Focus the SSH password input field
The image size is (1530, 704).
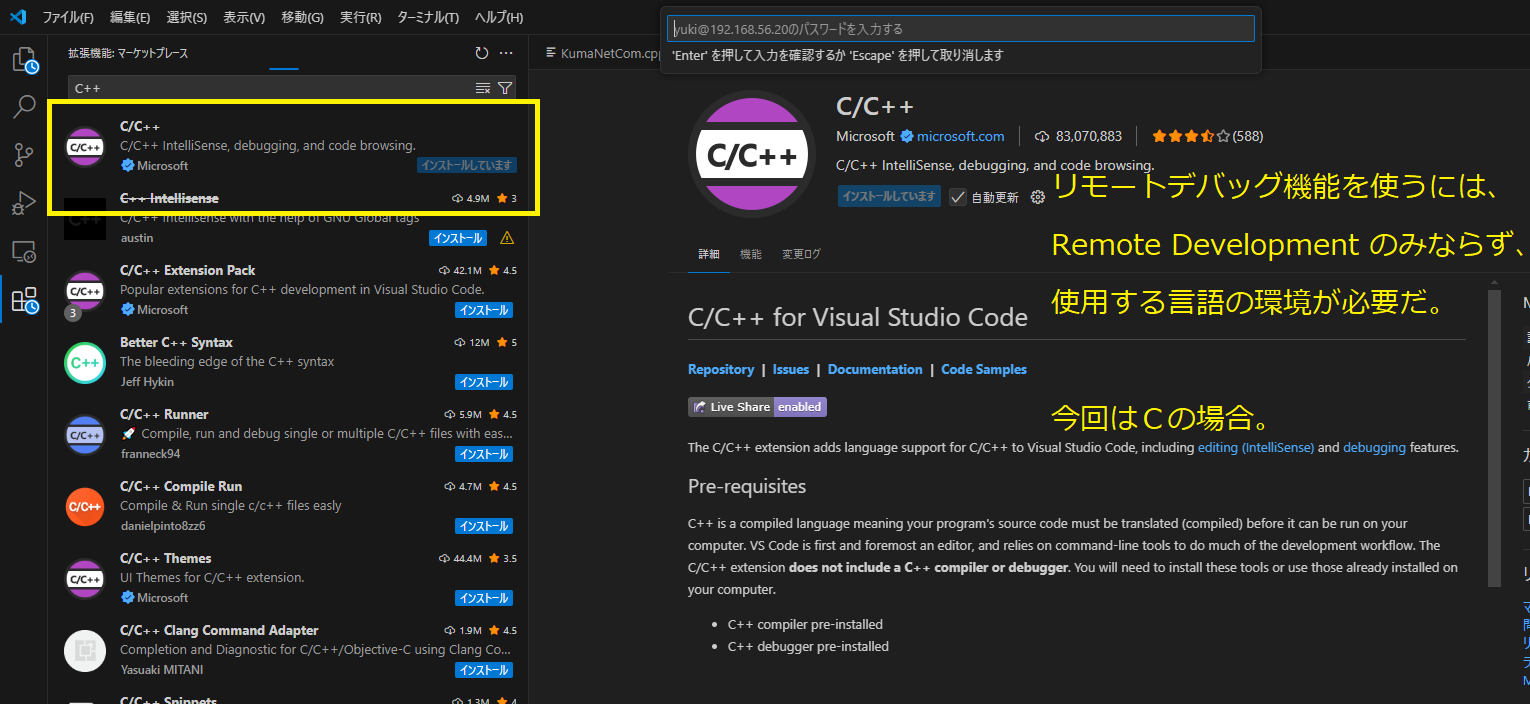961,29
